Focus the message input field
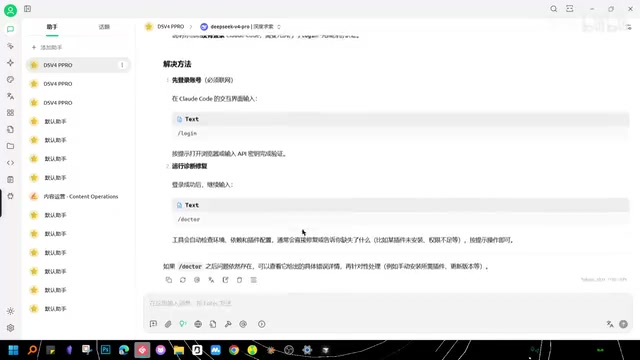Image resolution: width=640 pixels, height=360 pixels. click(x=387, y=303)
